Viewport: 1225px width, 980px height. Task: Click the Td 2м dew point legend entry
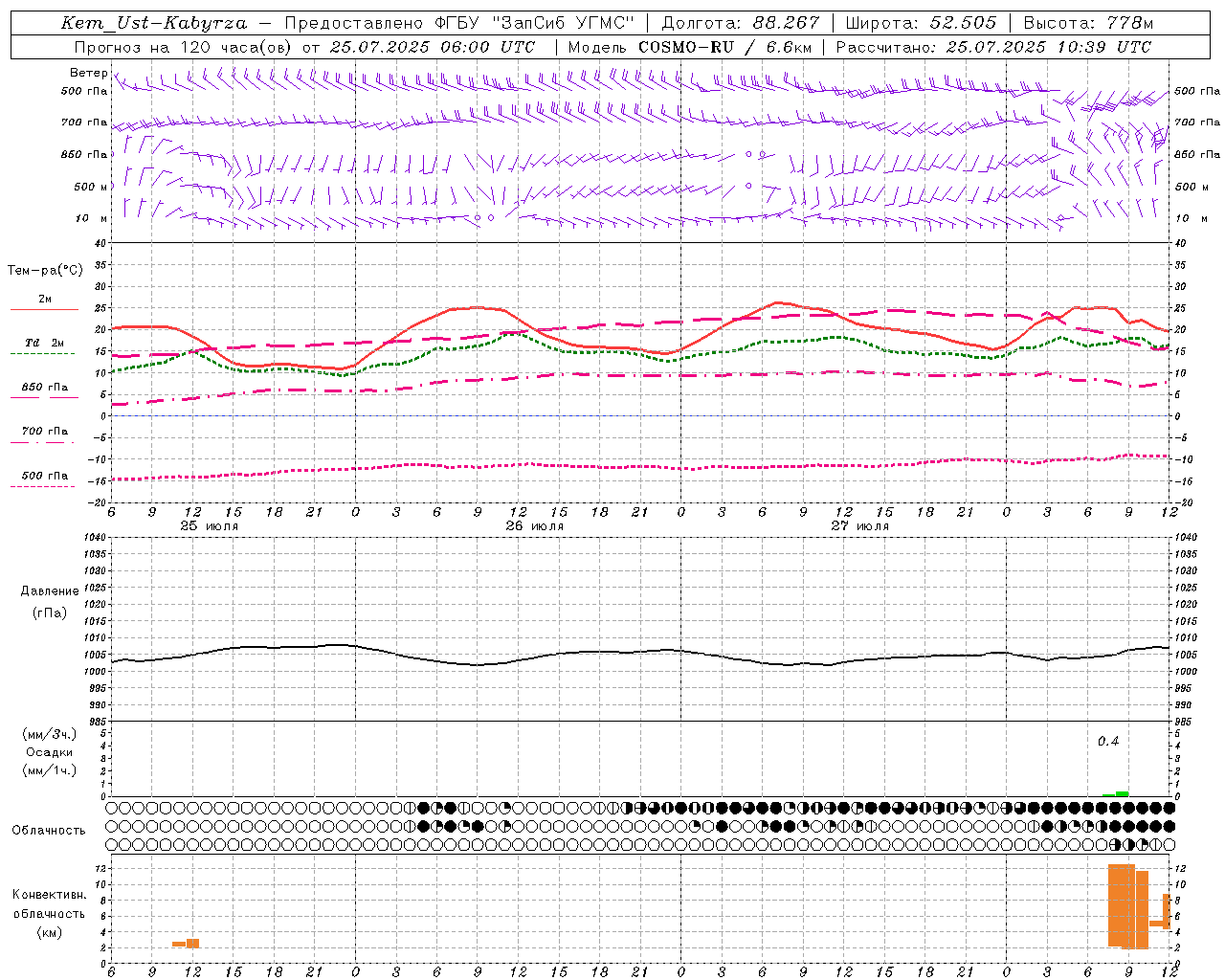click(x=44, y=343)
